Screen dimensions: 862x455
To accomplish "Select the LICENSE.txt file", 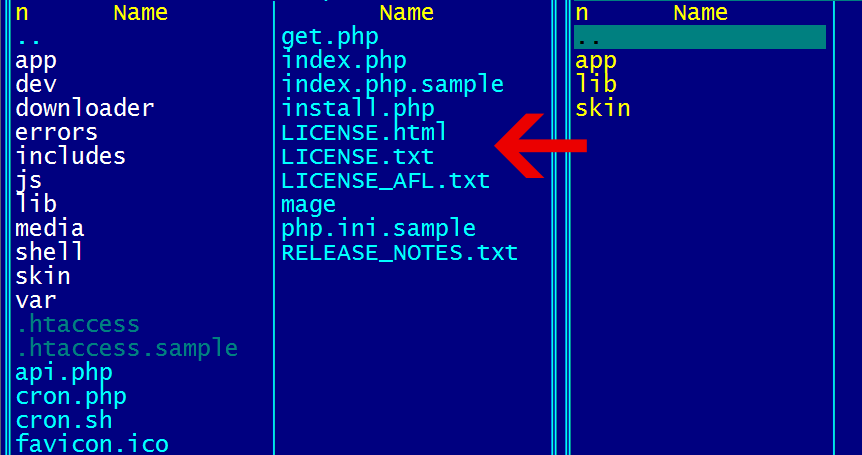I will coord(358,156).
